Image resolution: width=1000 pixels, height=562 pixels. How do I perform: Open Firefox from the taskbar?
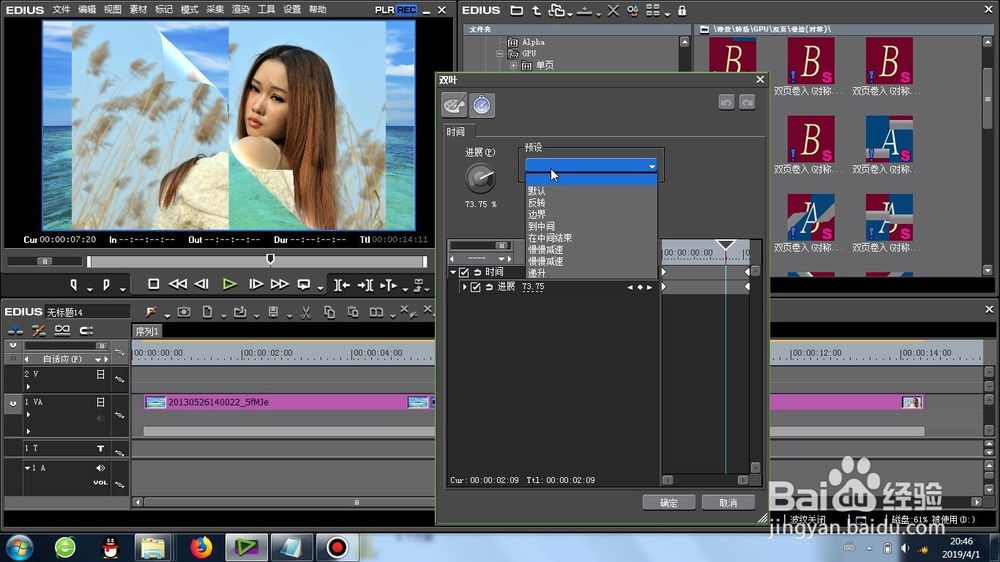click(x=201, y=547)
